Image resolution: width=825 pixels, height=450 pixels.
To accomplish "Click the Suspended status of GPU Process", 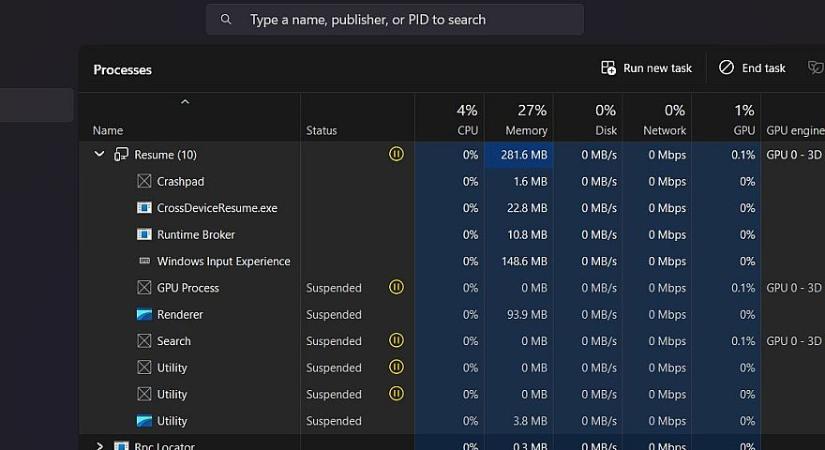I will pos(334,287).
